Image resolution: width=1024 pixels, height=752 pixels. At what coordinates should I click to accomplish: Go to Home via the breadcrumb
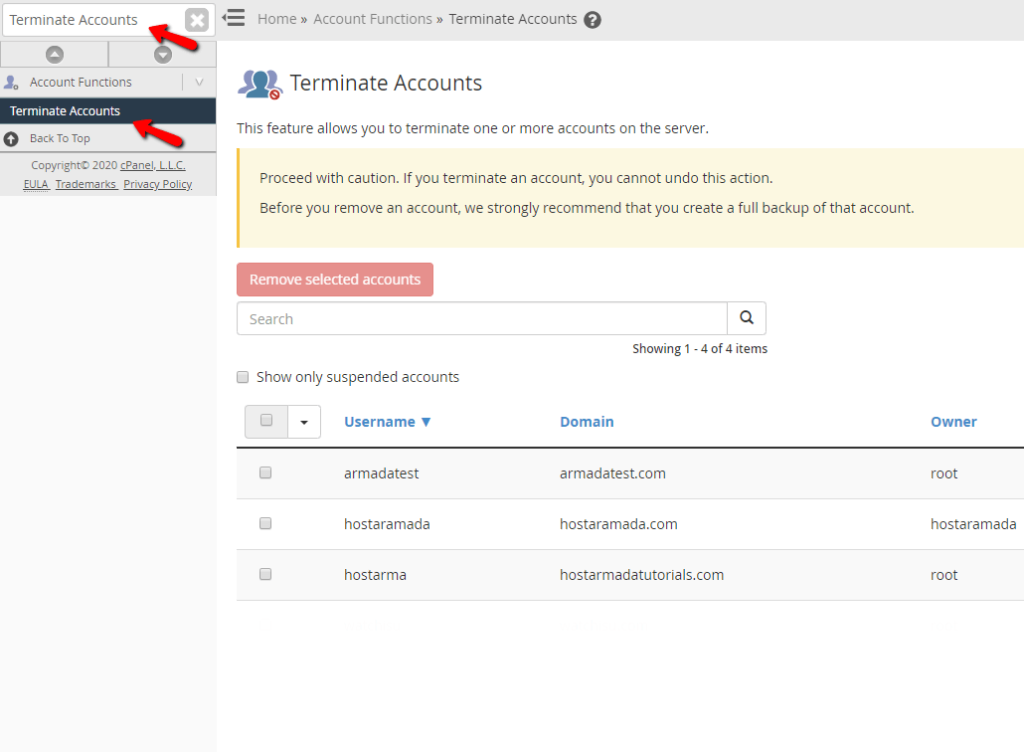coord(276,18)
